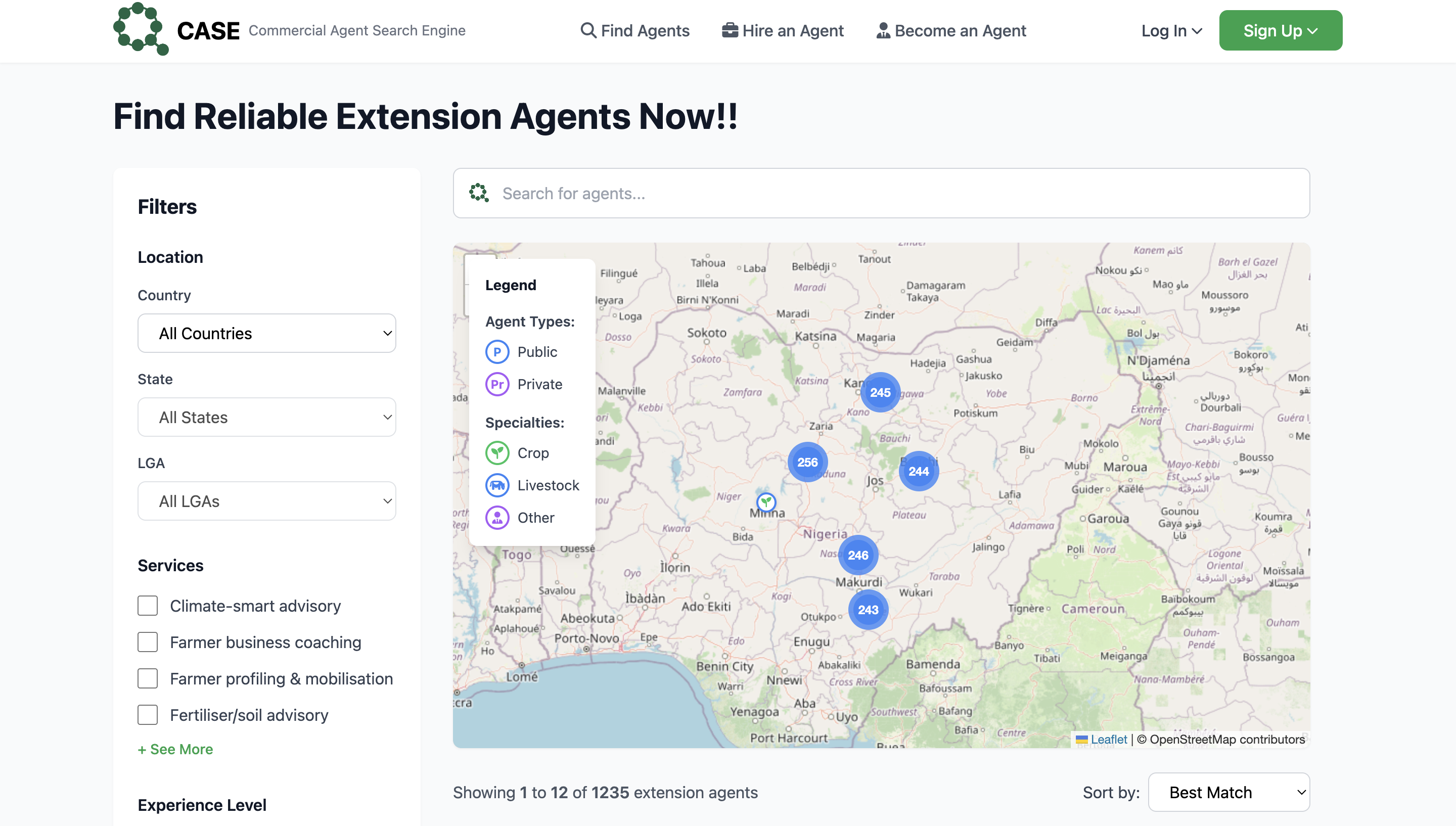Enable Climate-smart advisory checkbox
The height and width of the screenshot is (826, 1456).
(148, 606)
